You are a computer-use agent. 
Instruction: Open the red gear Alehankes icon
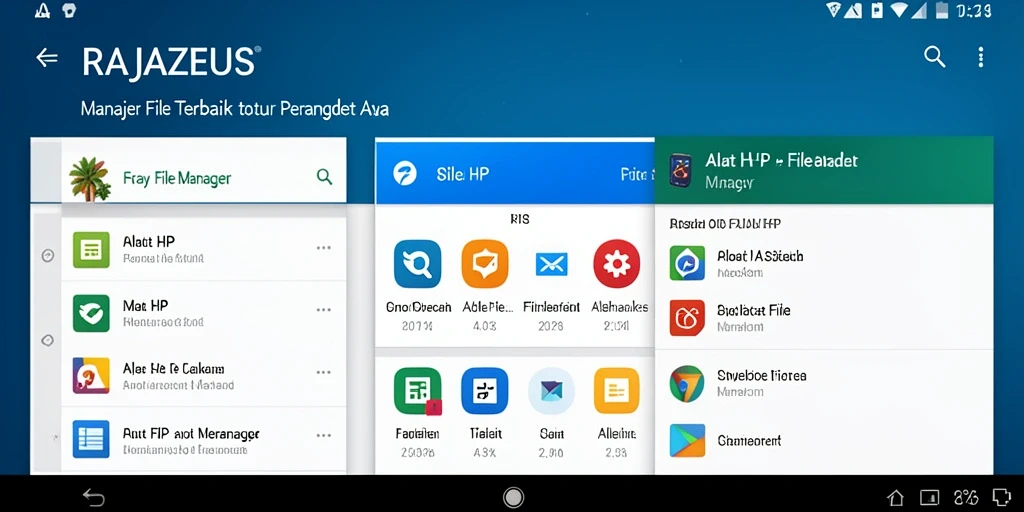616,264
